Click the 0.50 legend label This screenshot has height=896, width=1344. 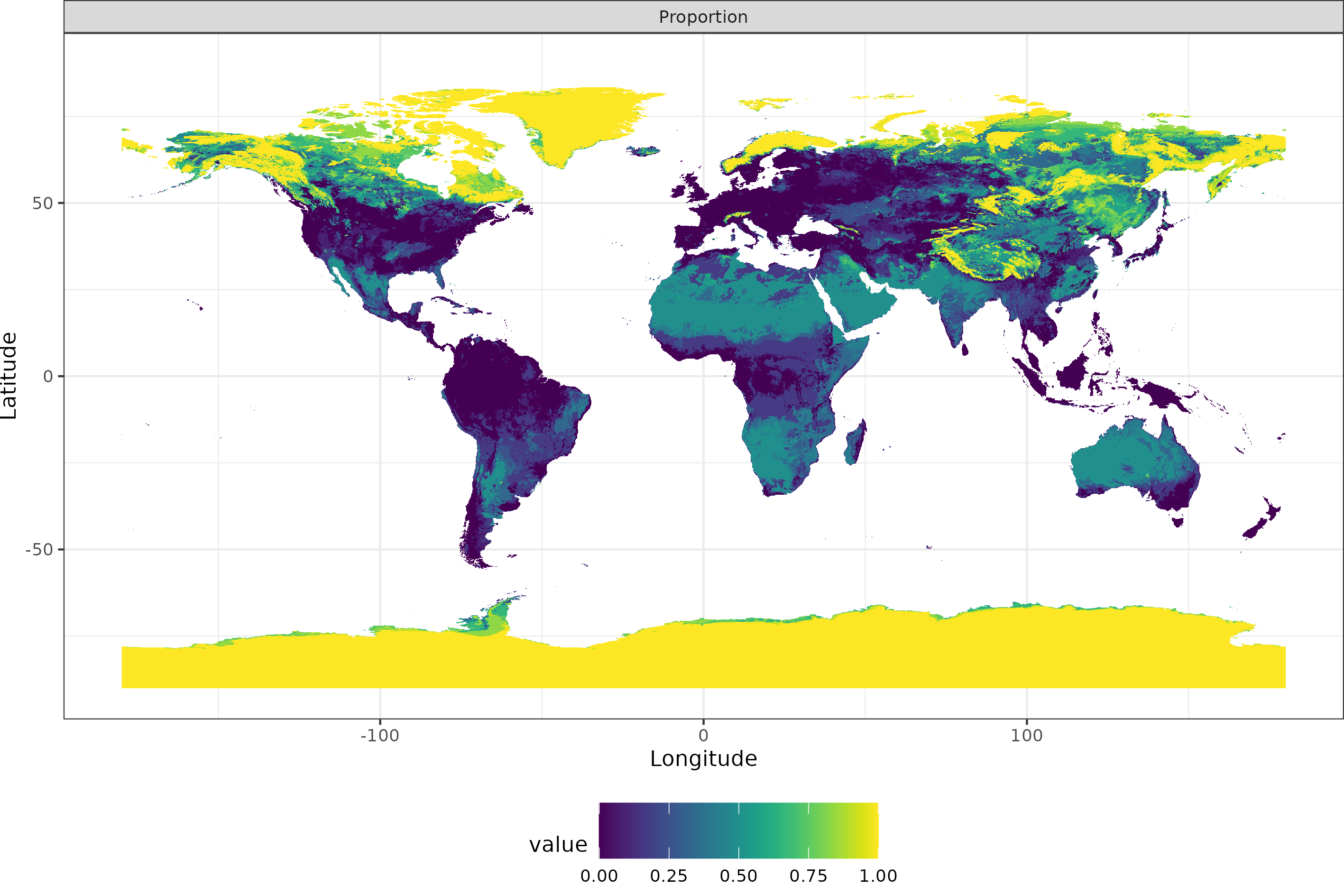click(x=738, y=876)
